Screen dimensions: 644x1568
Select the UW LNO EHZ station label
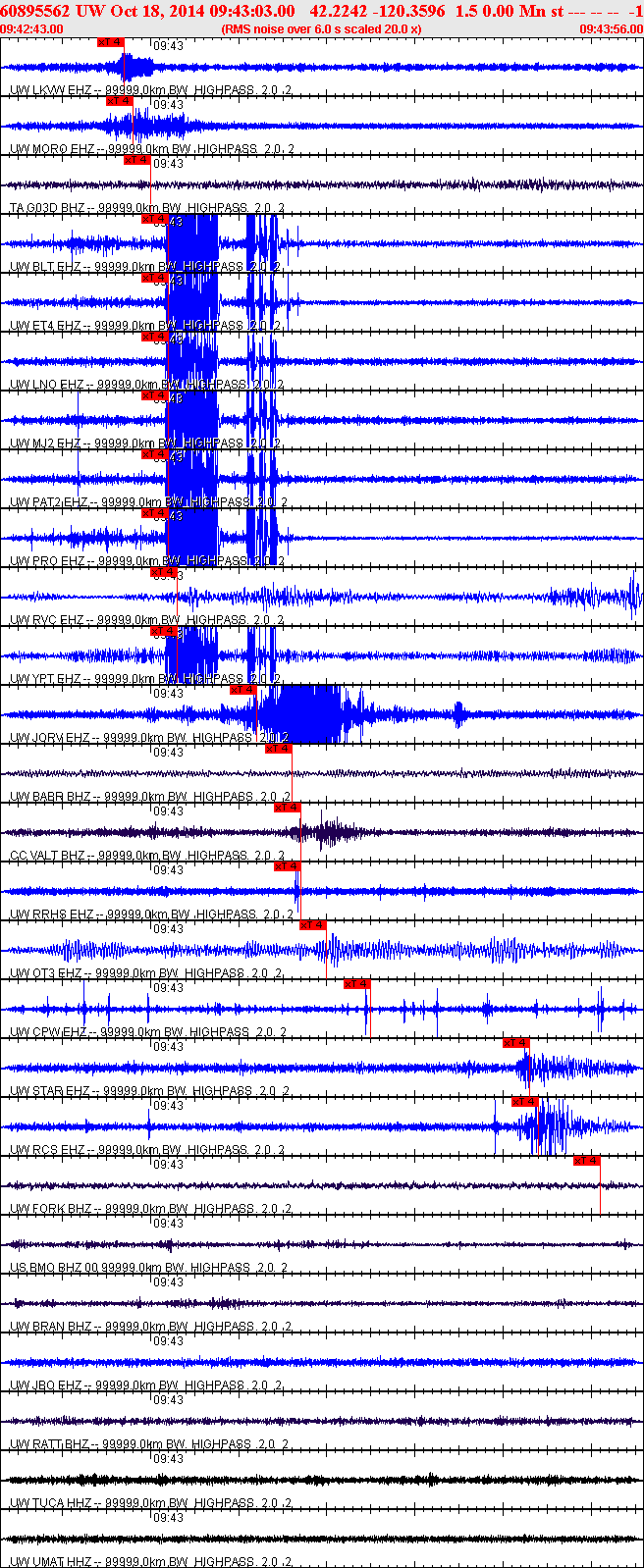pos(47,385)
